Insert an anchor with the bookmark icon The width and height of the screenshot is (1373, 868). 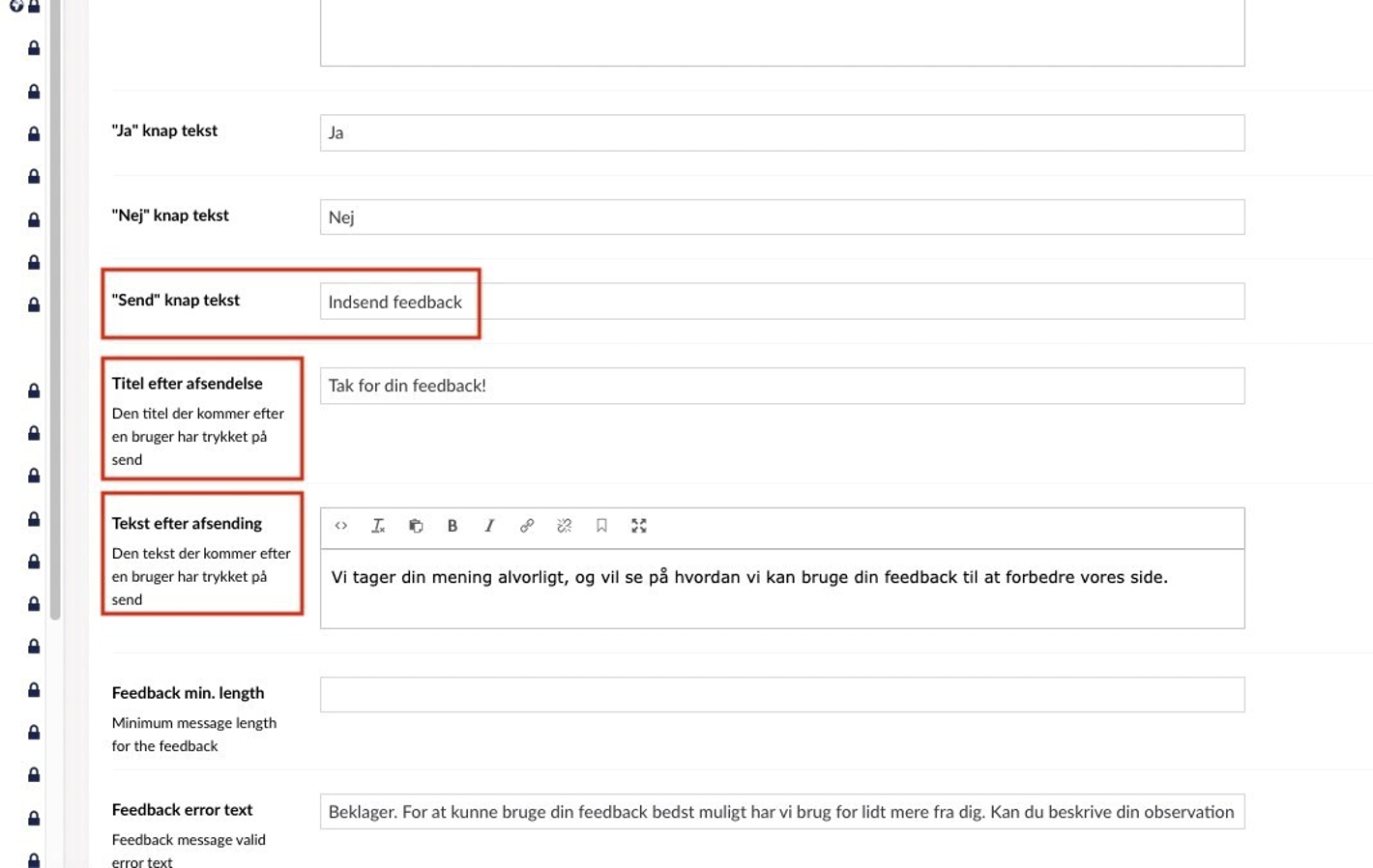pyautogui.click(x=601, y=526)
